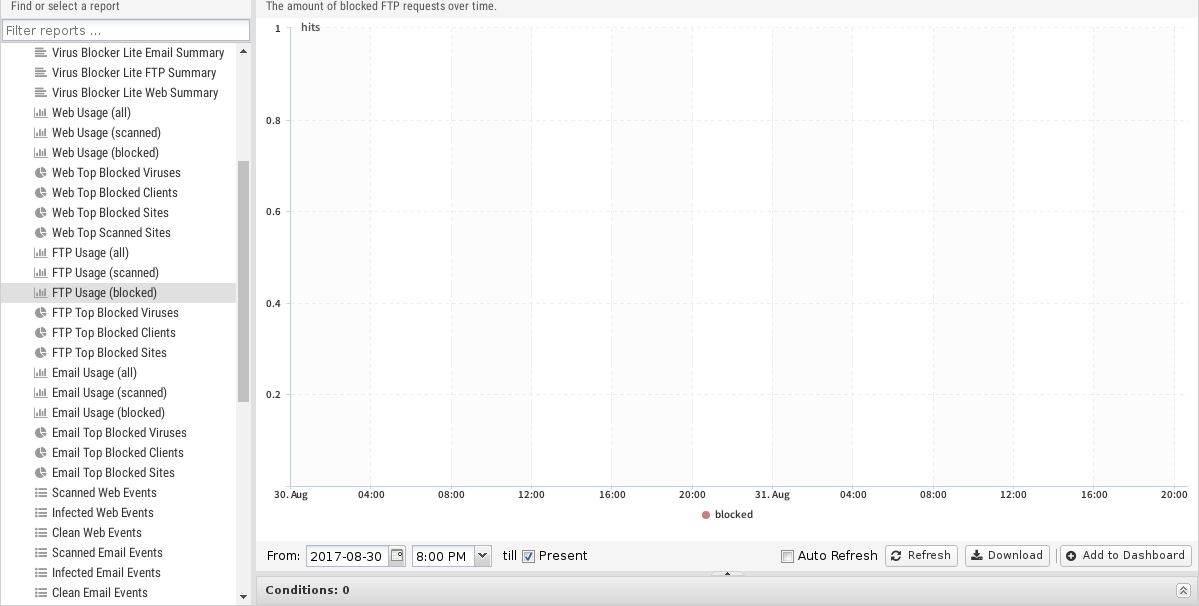Screen dimensions: 1199x606
Task: Select the FTP Usage (blocked) report
Action: (x=119, y=293)
